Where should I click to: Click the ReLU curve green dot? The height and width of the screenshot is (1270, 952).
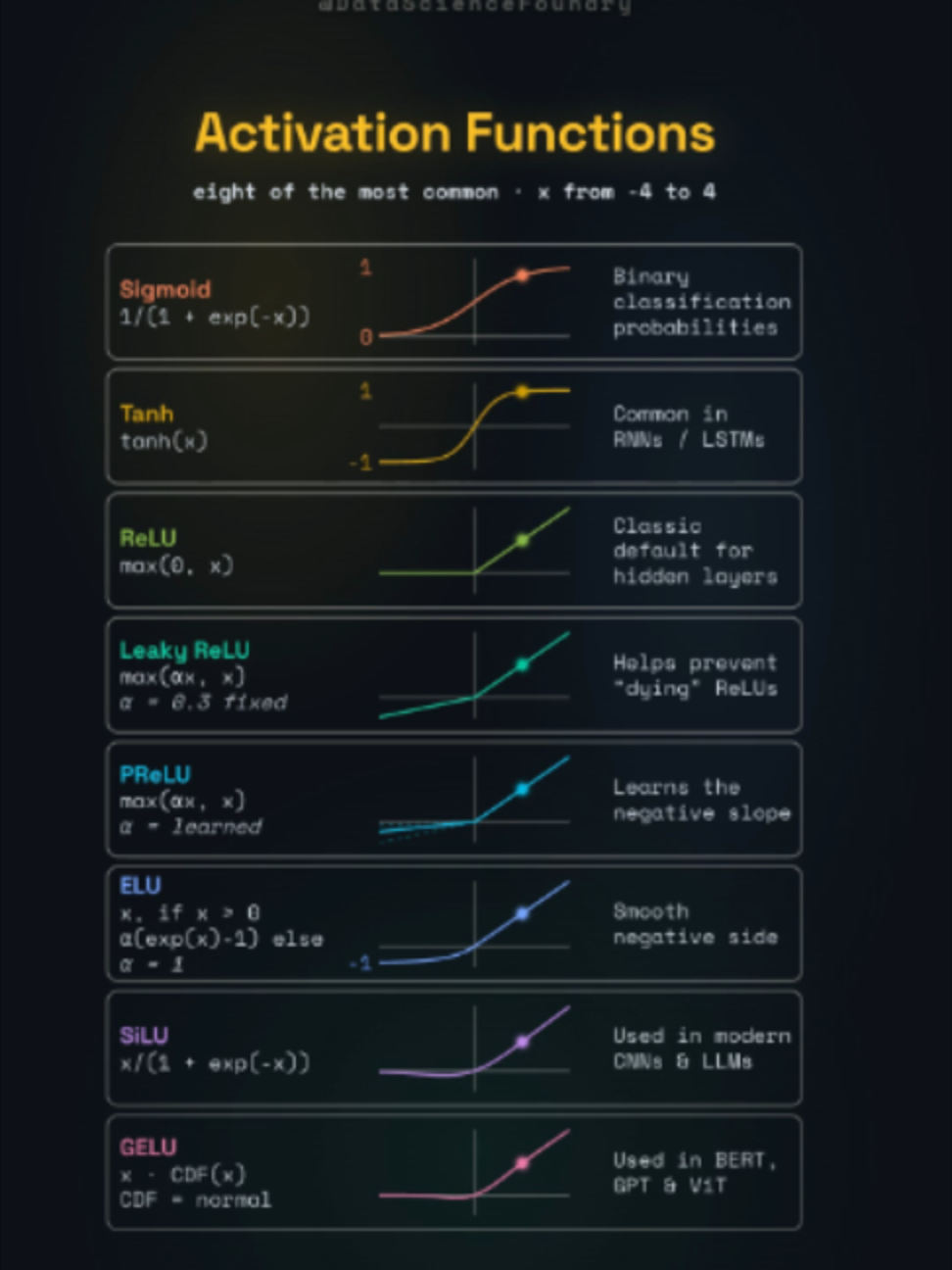(522, 540)
